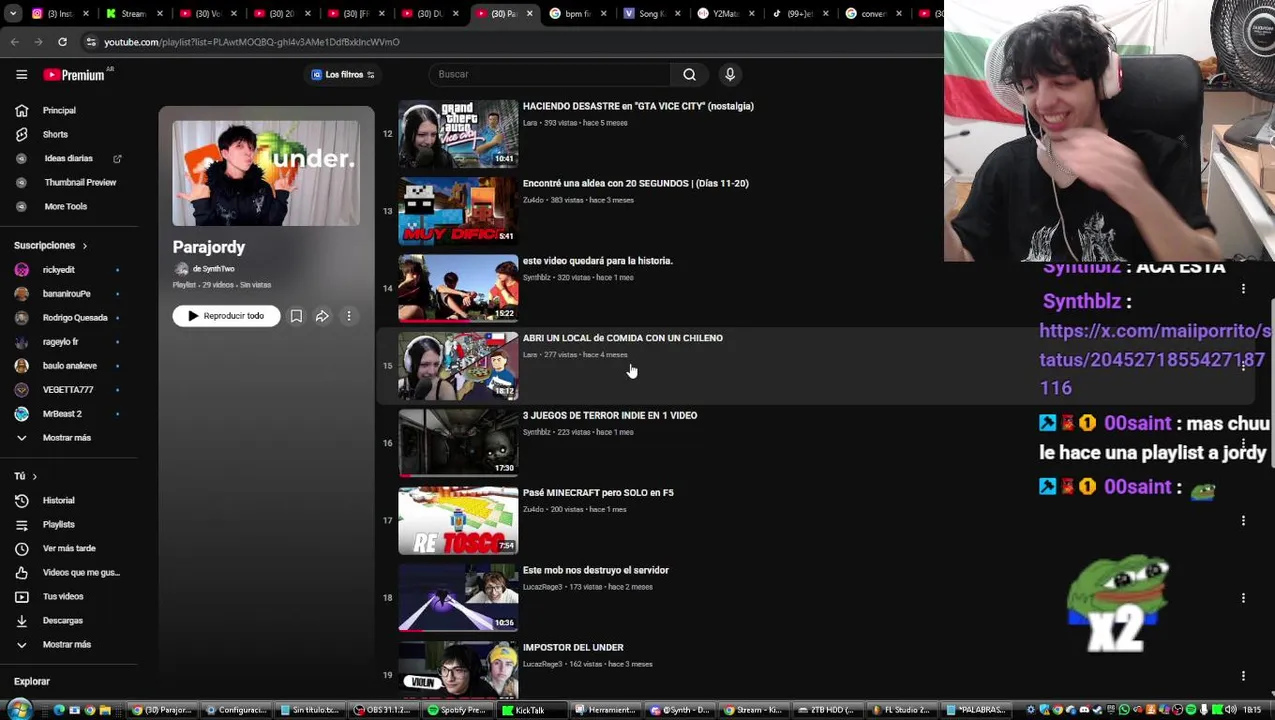1275x720 pixels.
Task: Open options menu for ABRI UN LOCAL video
Action: (1243, 366)
